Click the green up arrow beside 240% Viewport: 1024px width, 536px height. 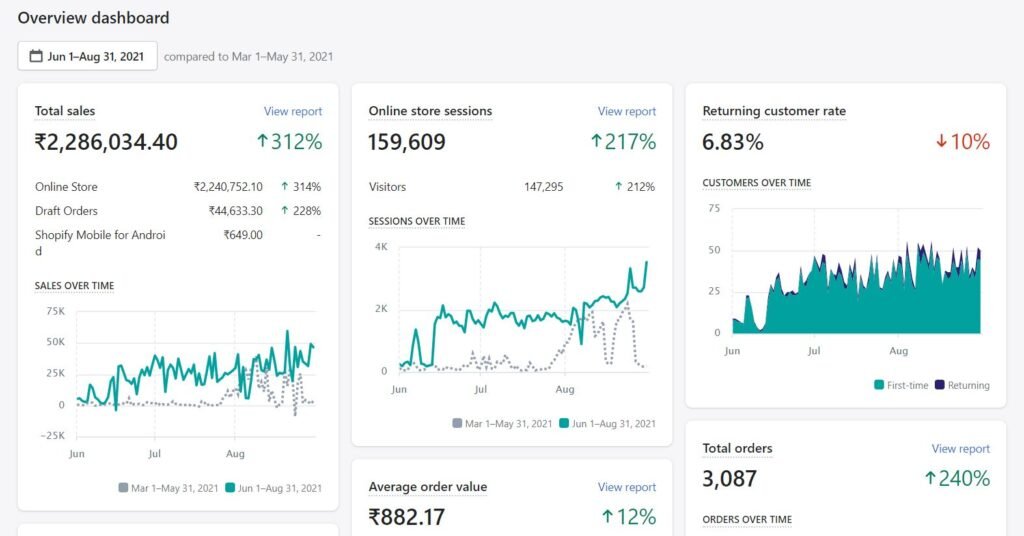tap(930, 479)
